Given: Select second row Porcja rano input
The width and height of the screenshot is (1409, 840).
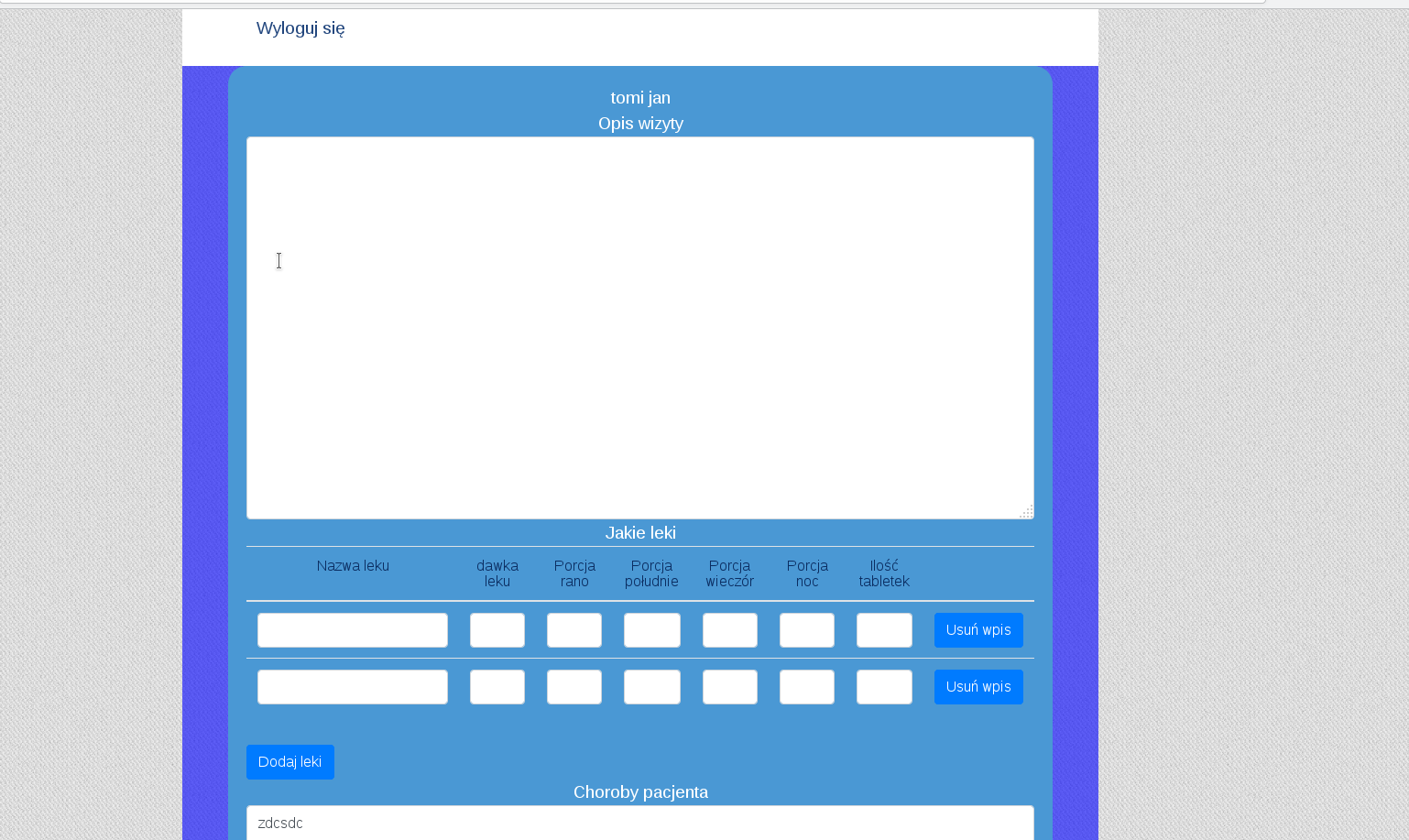Looking at the screenshot, I should [x=573, y=687].
